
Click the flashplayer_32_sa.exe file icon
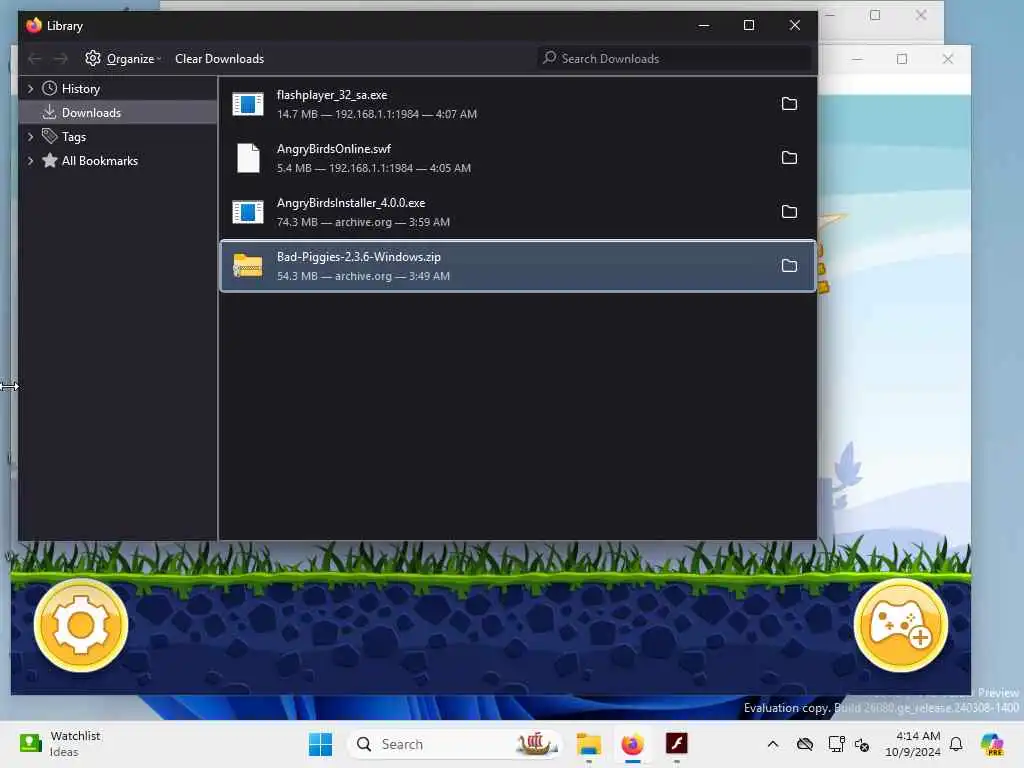tap(248, 104)
